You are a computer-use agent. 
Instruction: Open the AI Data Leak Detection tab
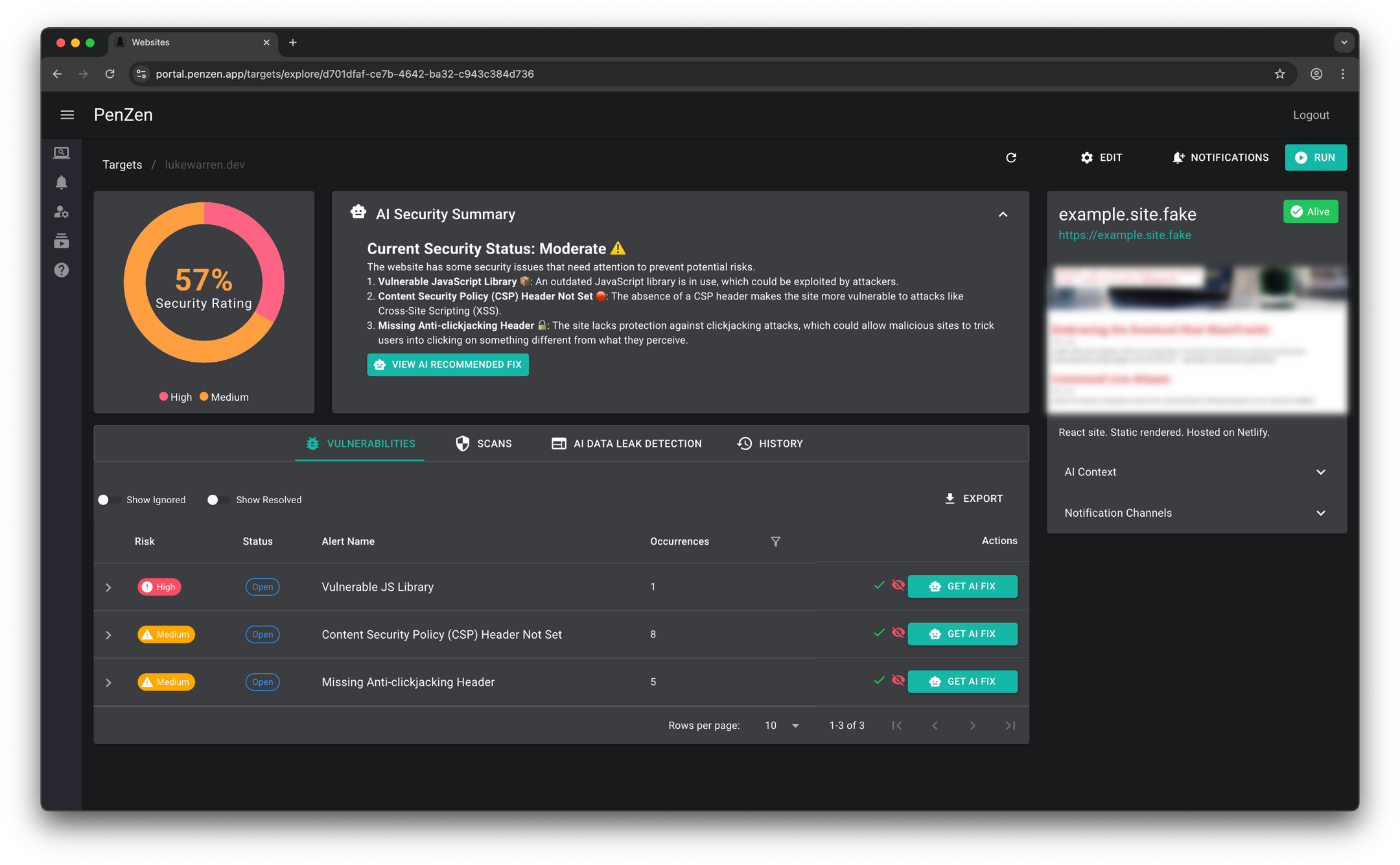click(x=626, y=444)
